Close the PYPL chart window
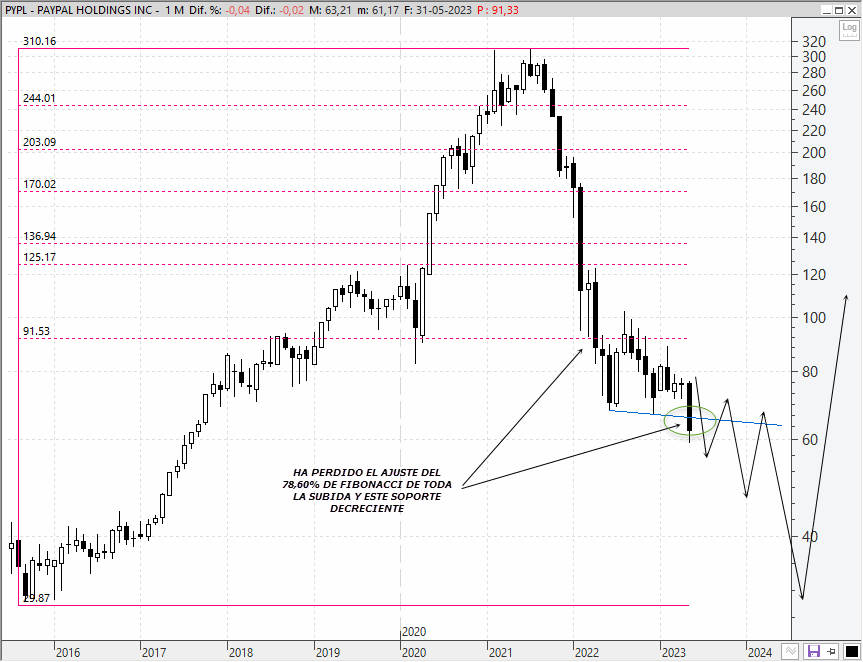Screen dimensions: 863x662 coord(851,10)
